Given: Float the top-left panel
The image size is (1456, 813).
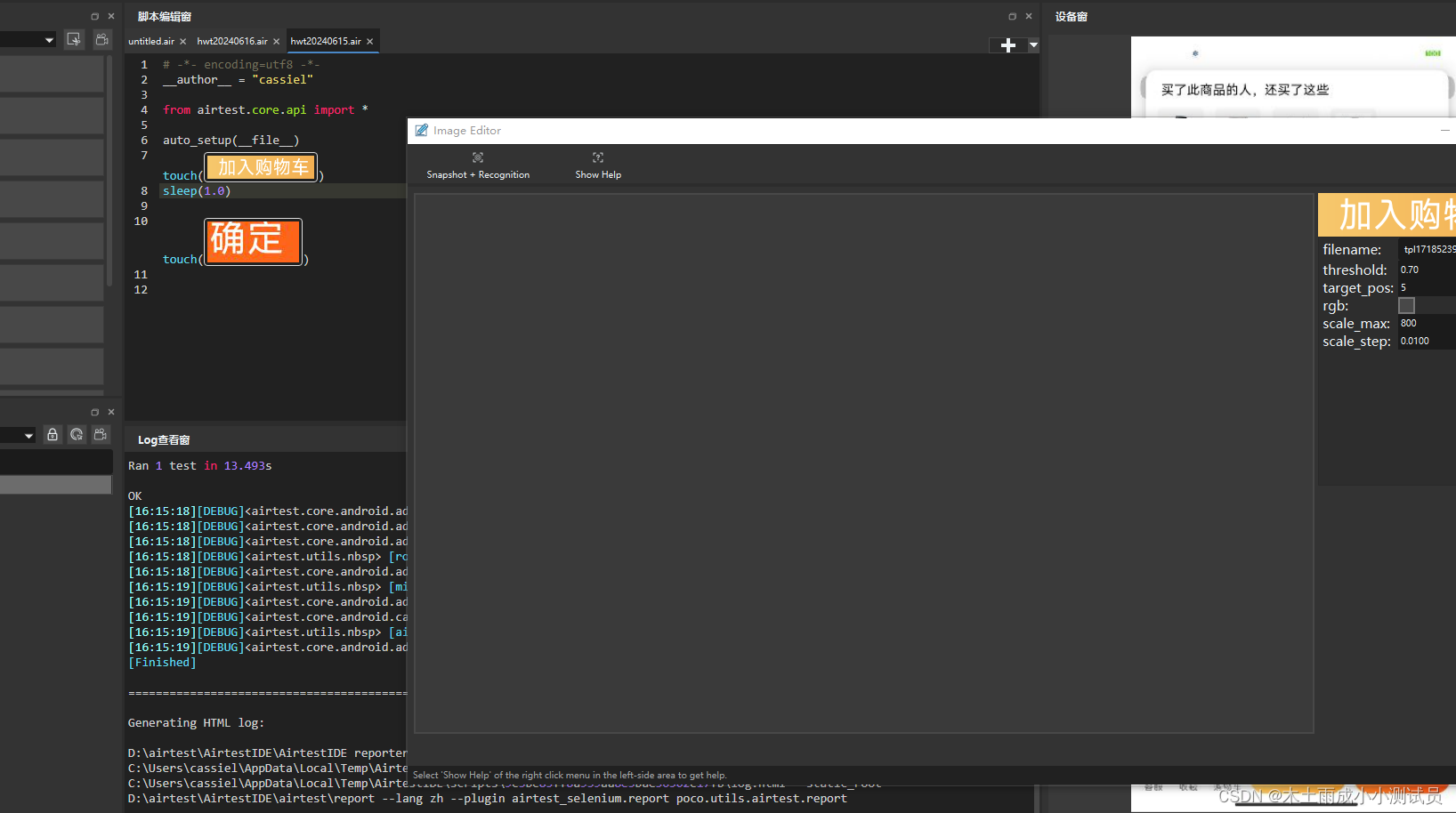Looking at the screenshot, I should pos(94,16).
